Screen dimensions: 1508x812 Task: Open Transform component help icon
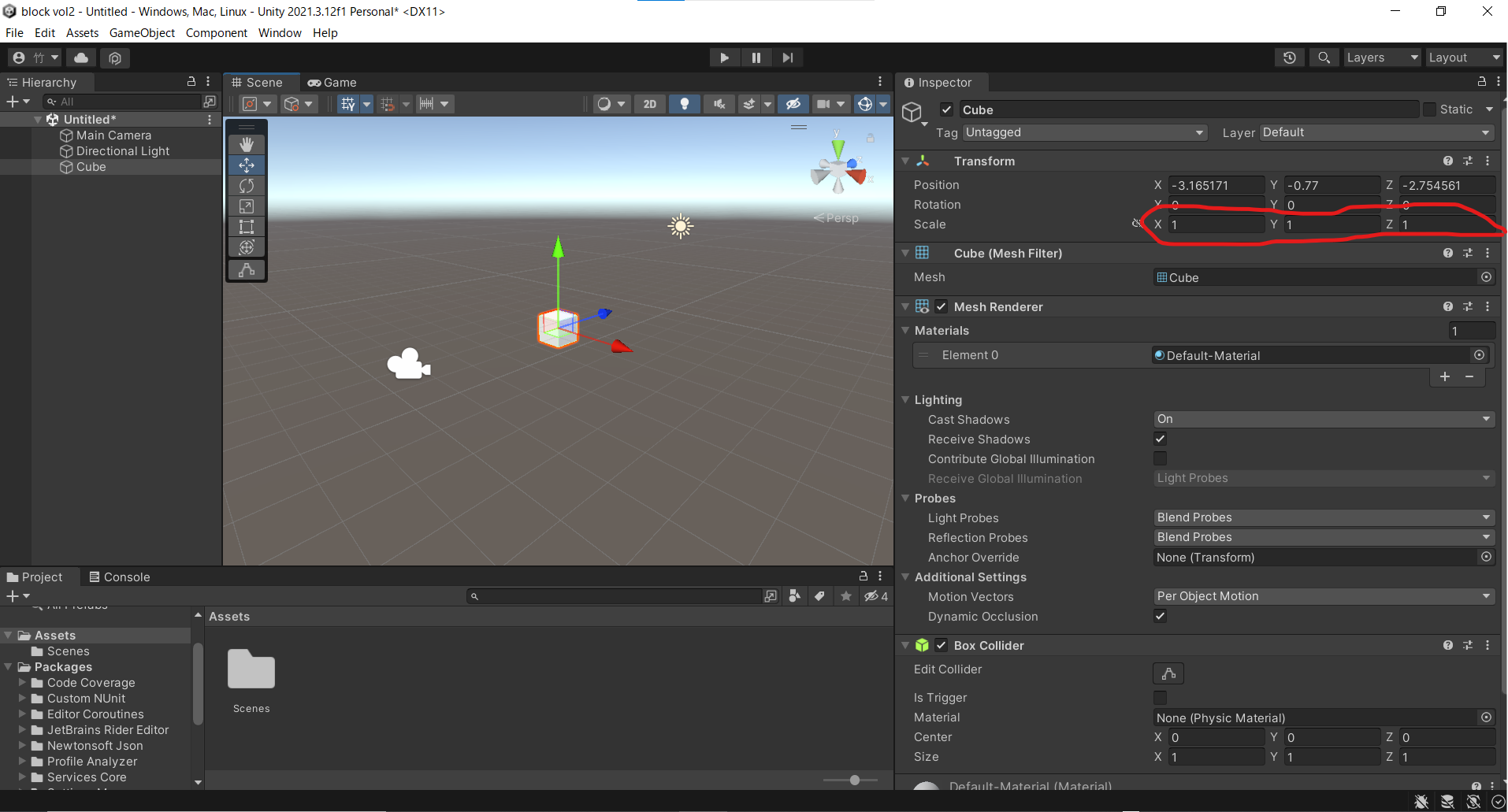click(1448, 161)
